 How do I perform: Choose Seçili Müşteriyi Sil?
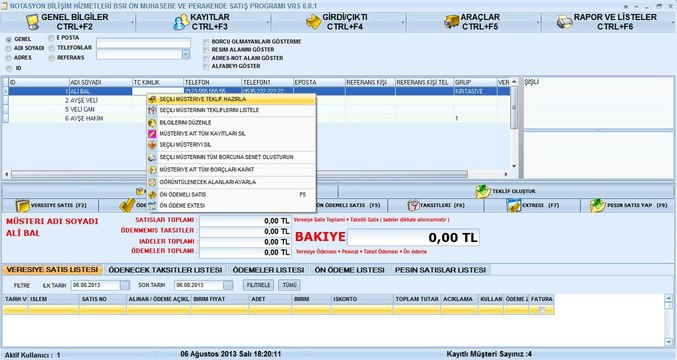pos(231,145)
